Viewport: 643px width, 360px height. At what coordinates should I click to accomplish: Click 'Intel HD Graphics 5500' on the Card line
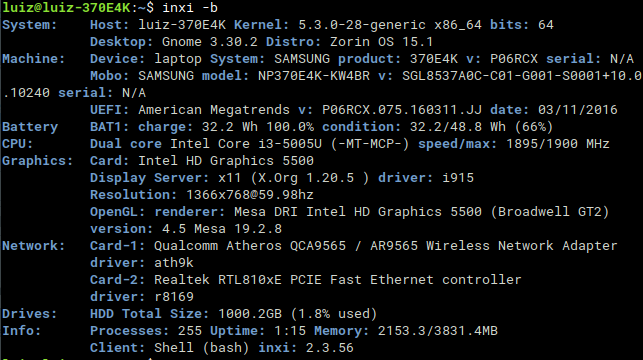[226, 161]
